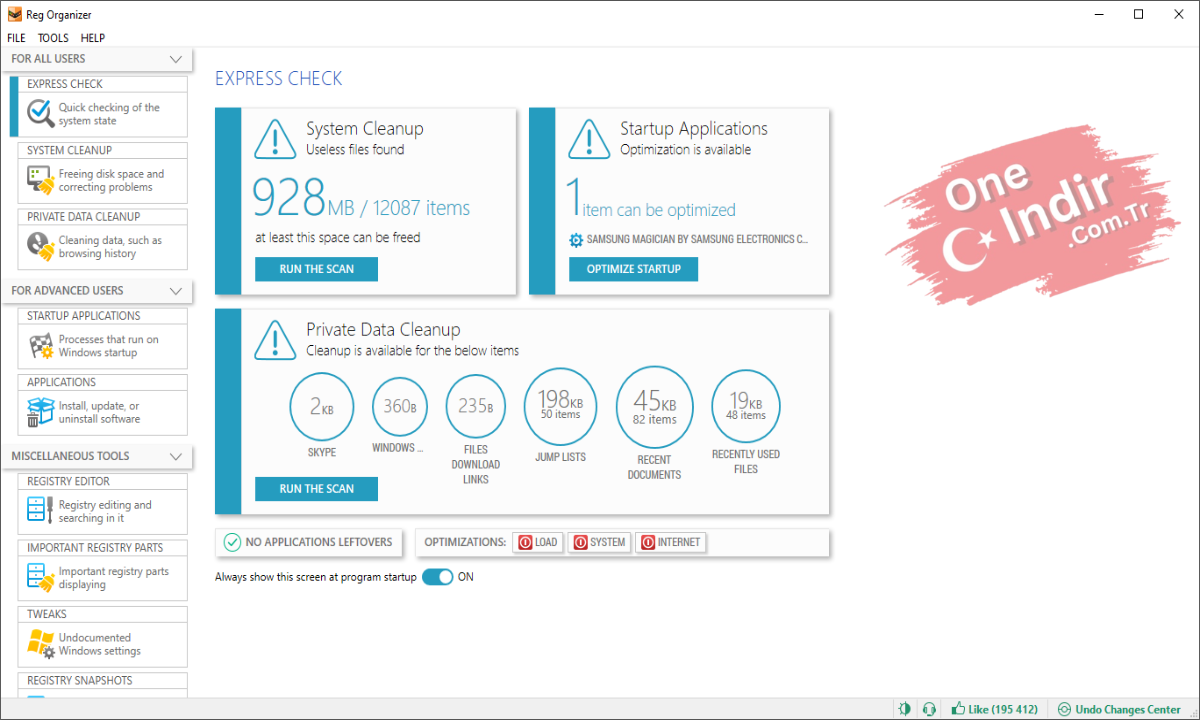Click 'Install, update, or uninstall software'
Screen dimensions: 1200x720
(x=99, y=412)
